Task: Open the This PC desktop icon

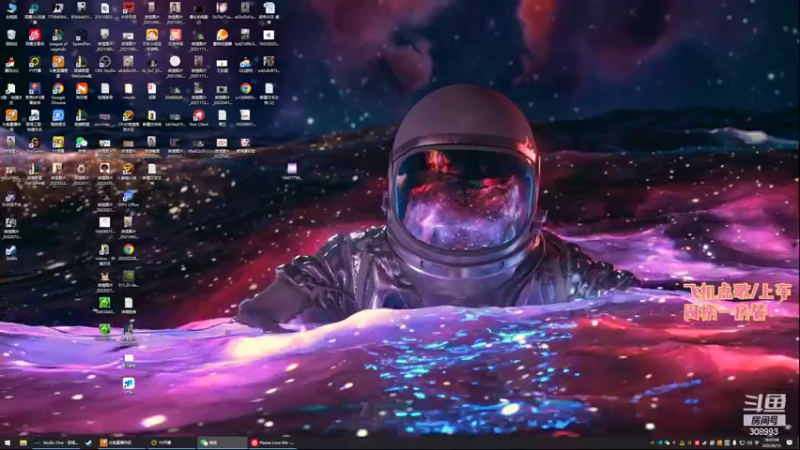Action: pyautogui.click(x=11, y=10)
